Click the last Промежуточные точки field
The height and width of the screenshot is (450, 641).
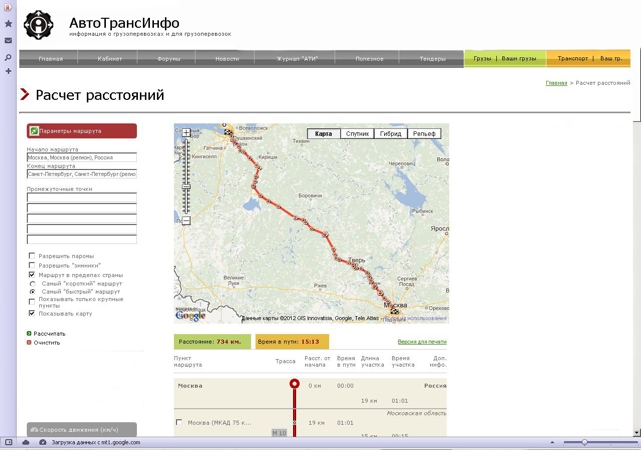click(x=82, y=240)
